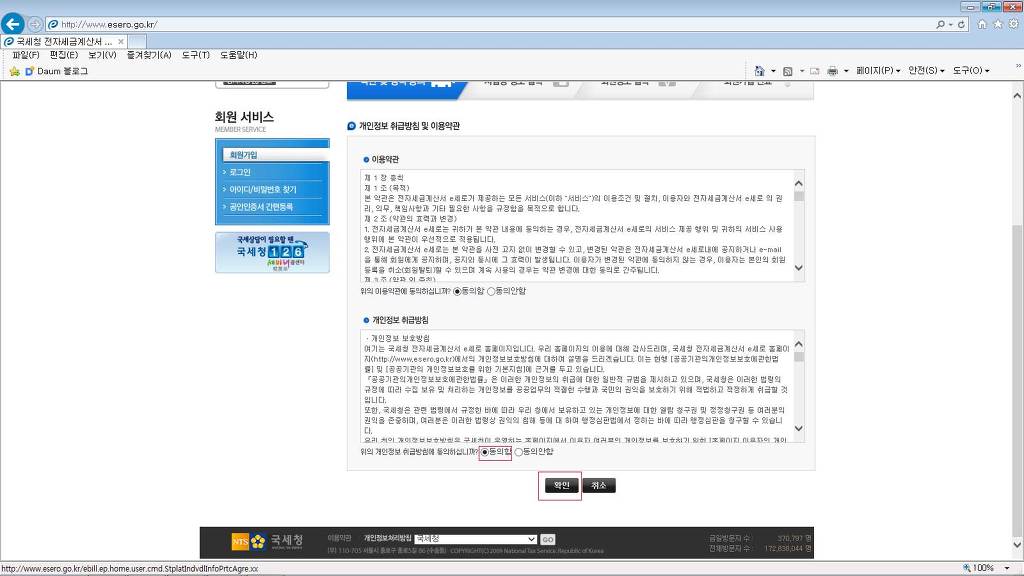The image size is (1024, 576).
Task: Open the 도구(T) menu
Action: 195,55
